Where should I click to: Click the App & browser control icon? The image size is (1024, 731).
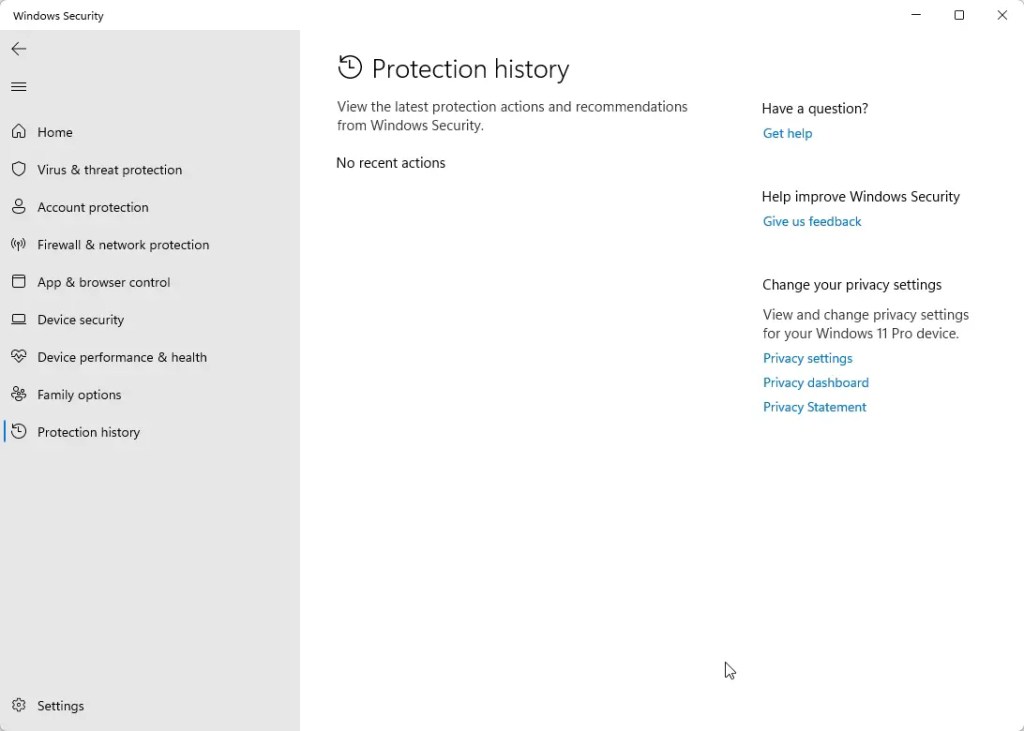click(18, 282)
